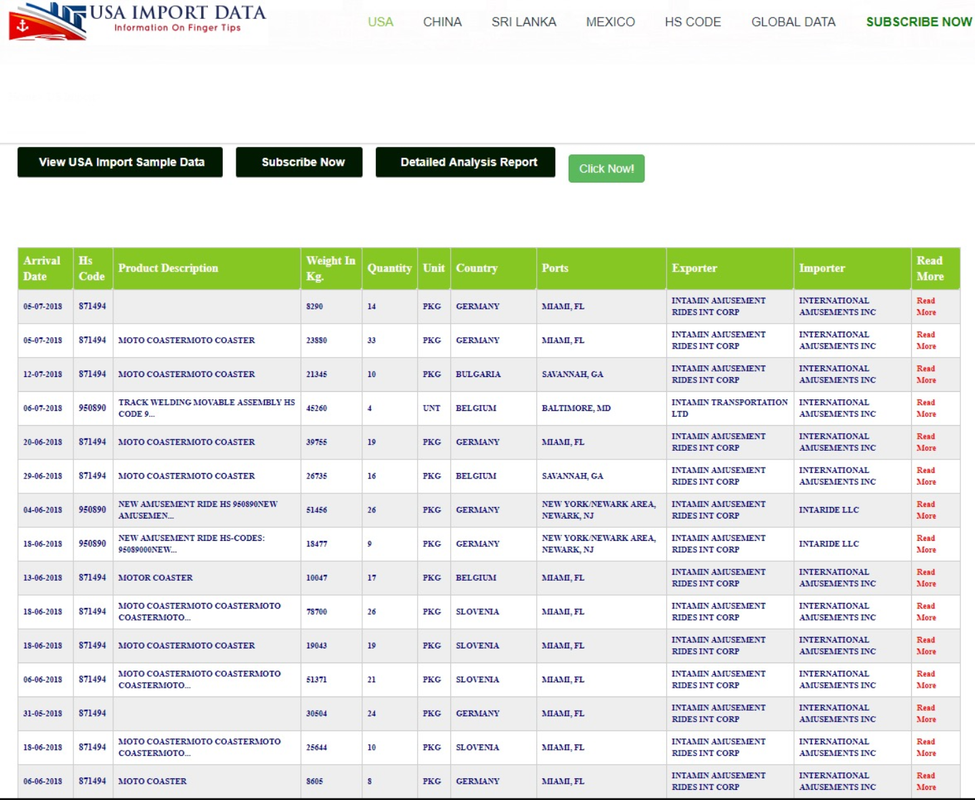The height and width of the screenshot is (800, 975).
Task: Click the 13-06-2018 arrival date cell
Action: pos(43,577)
